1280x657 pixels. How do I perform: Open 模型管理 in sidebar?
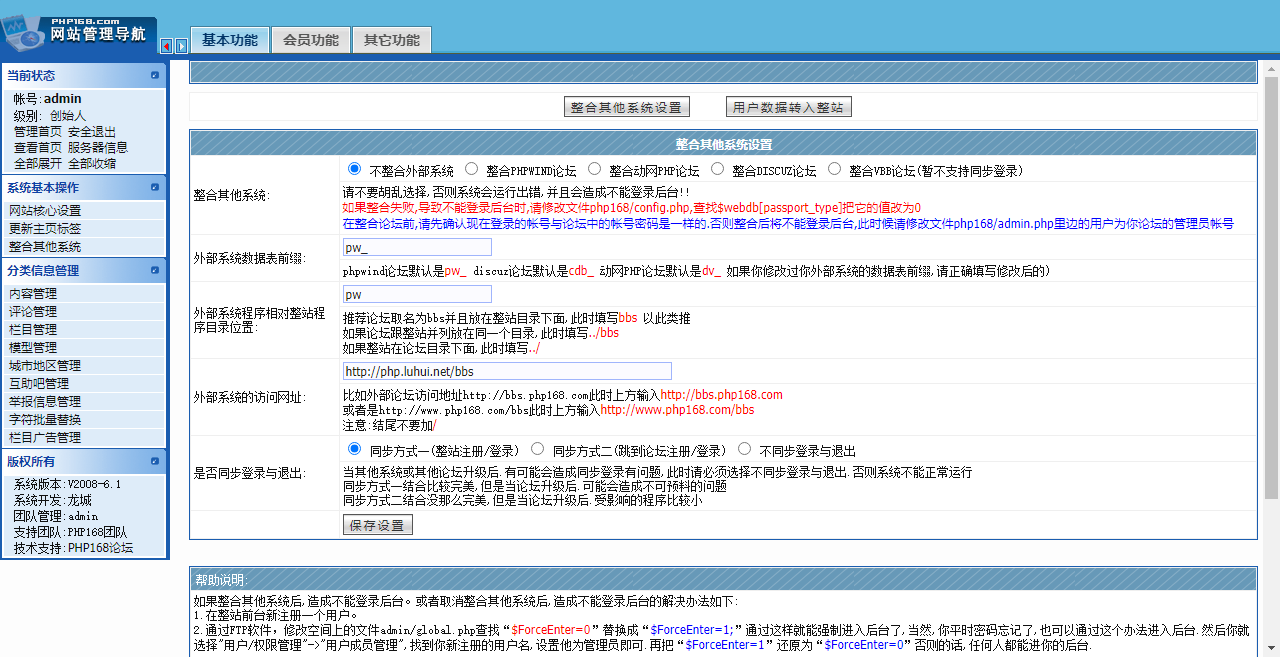coord(33,347)
